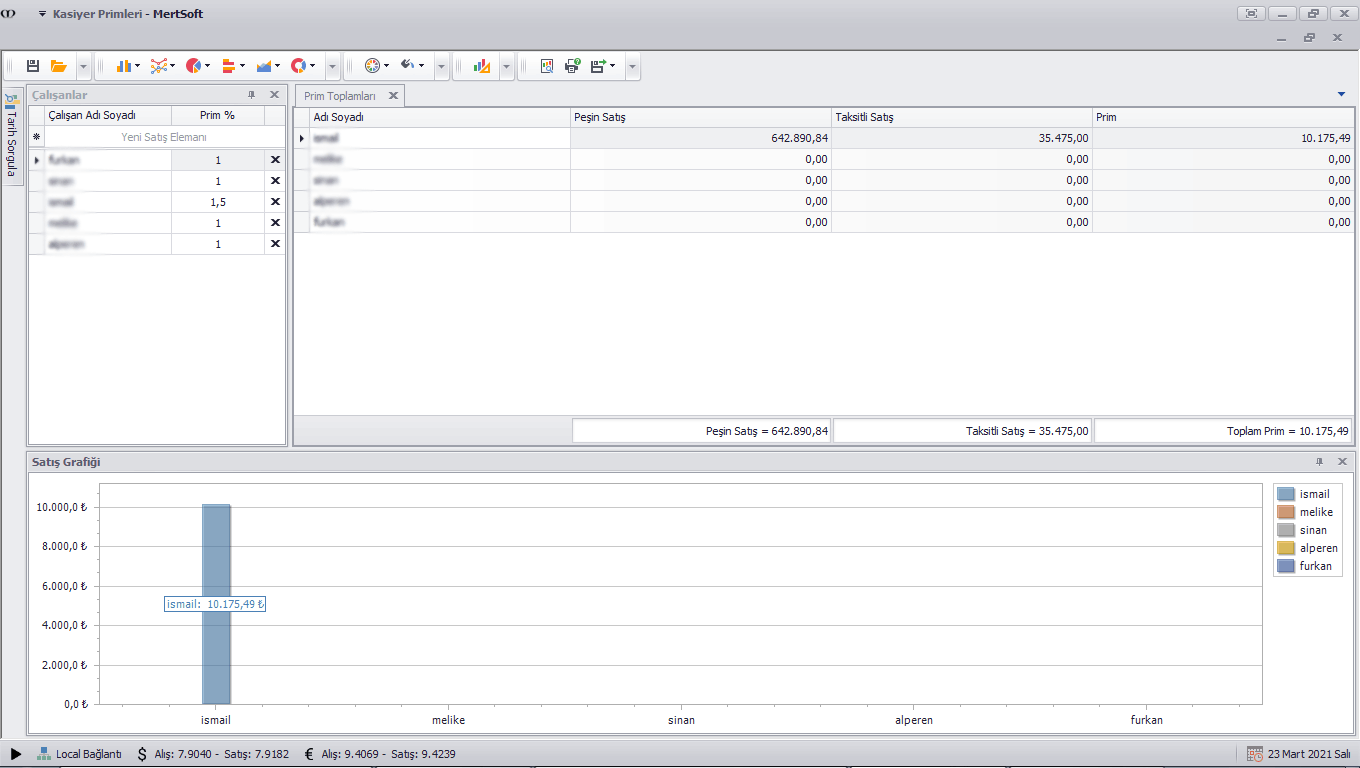Expand the export icon dropdown arrow
The height and width of the screenshot is (768, 1360).
(612, 66)
